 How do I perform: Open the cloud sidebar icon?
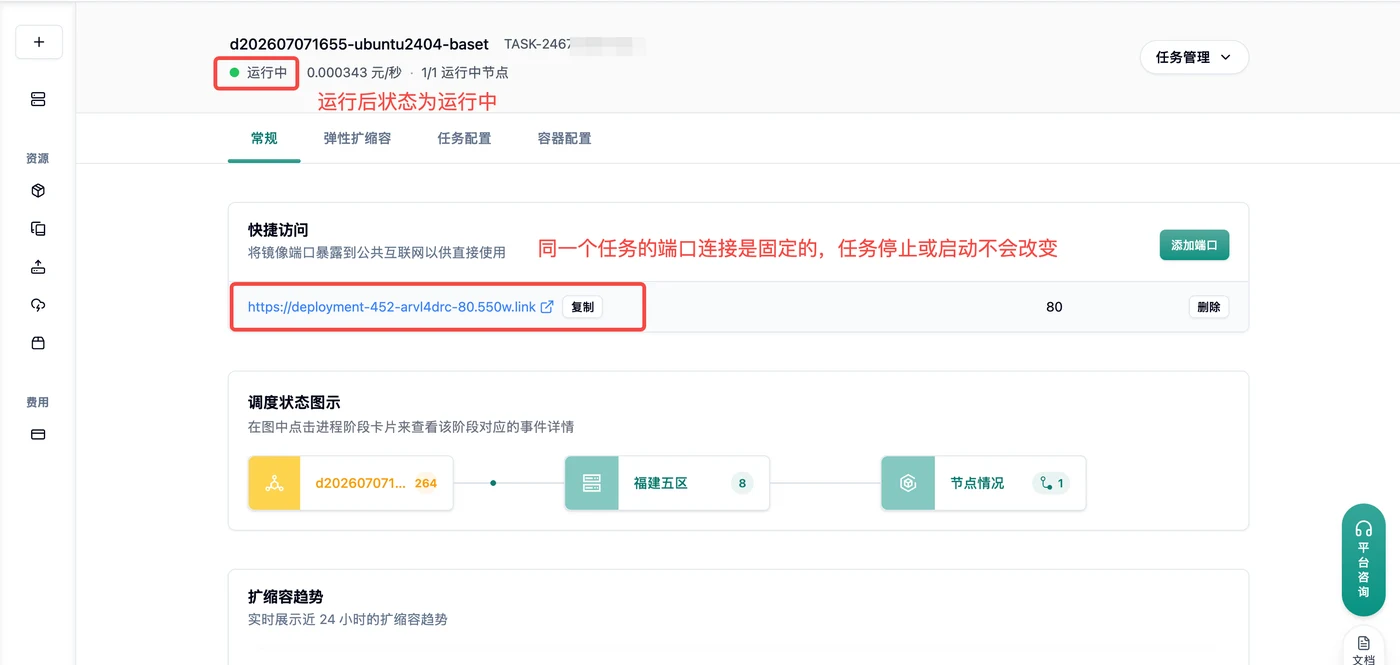pos(38,305)
